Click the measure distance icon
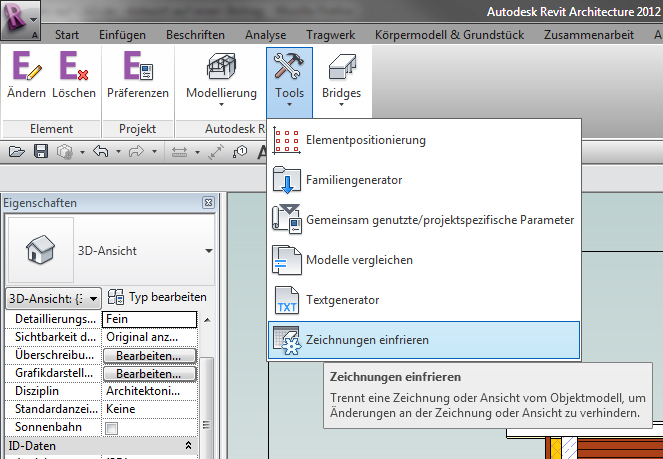Screen dimensions: 663x459 179,152
